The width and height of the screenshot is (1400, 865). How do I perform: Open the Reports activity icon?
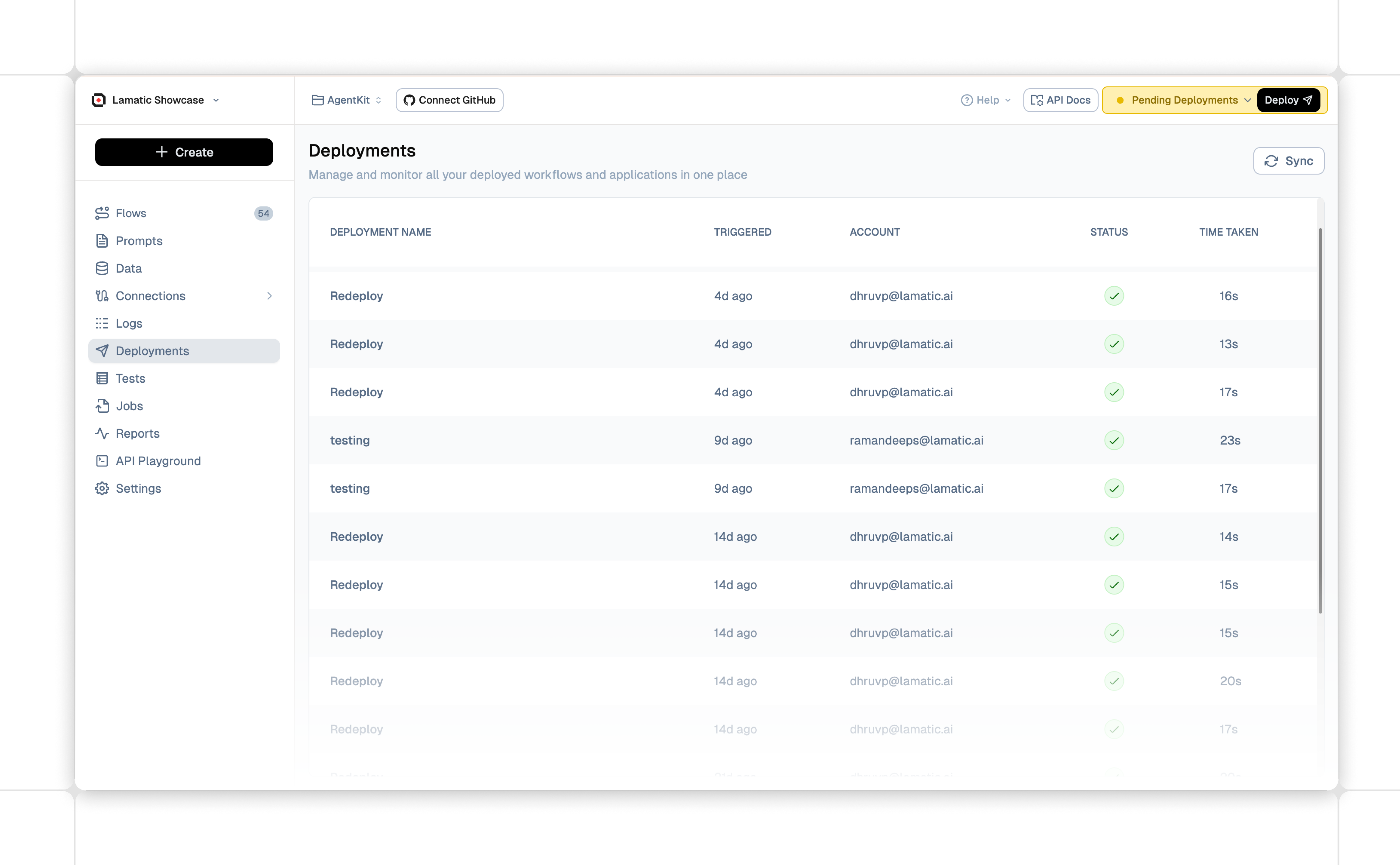[x=102, y=433]
